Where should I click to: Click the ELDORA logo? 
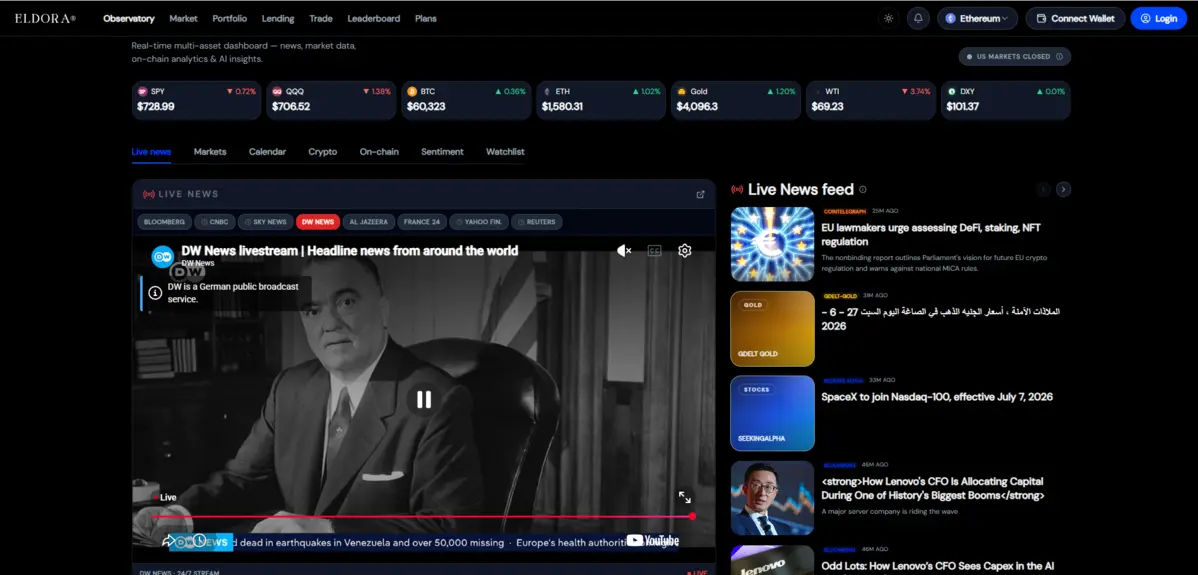45,18
